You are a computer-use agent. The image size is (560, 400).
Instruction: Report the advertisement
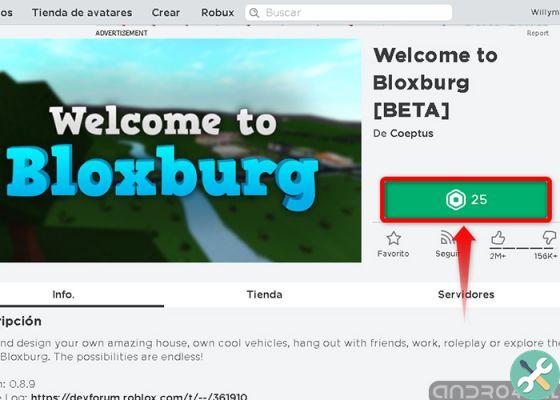point(538,33)
